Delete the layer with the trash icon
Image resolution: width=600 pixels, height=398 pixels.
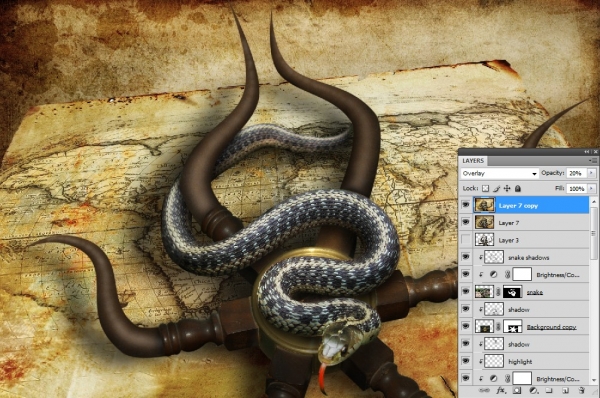581,390
